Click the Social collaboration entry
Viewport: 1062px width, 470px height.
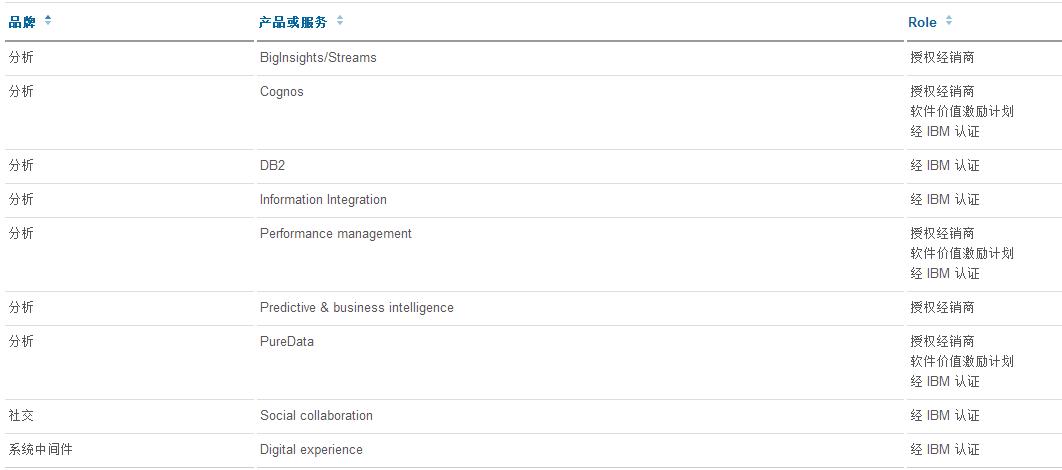(x=316, y=416)
